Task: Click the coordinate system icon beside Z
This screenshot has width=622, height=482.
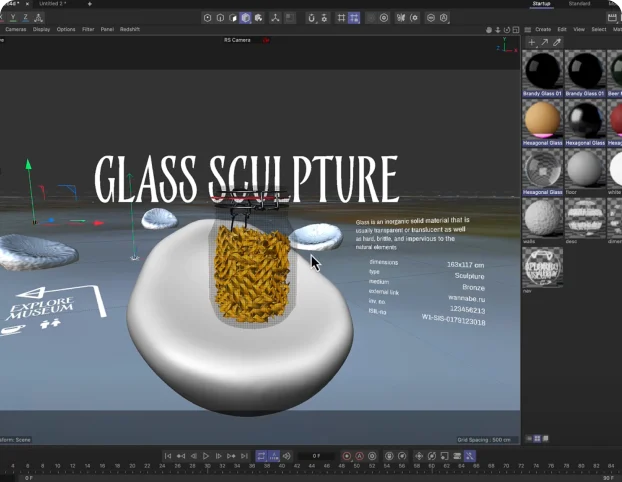Action: tap(38, 17)
